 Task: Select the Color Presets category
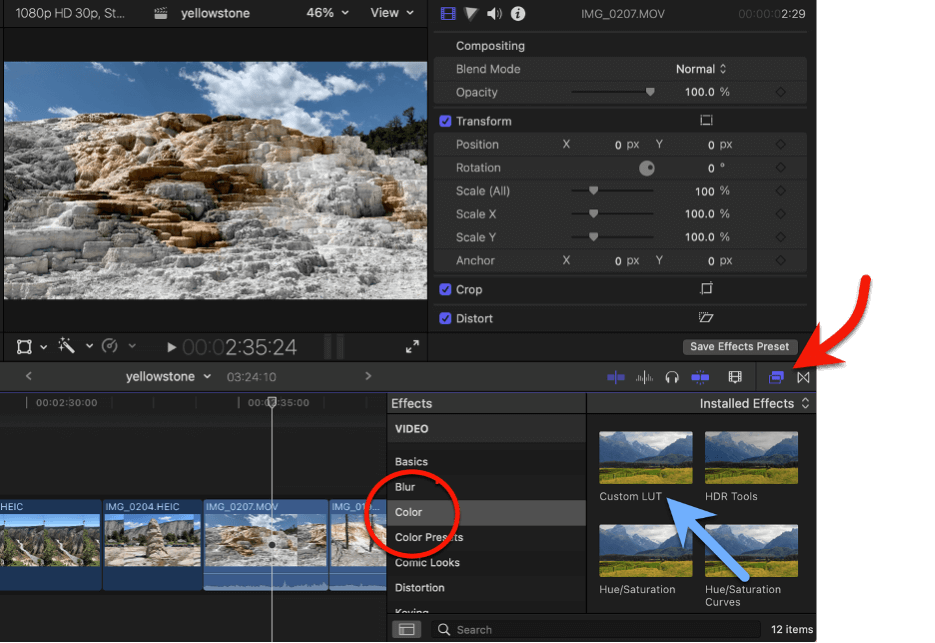(429, 537)
